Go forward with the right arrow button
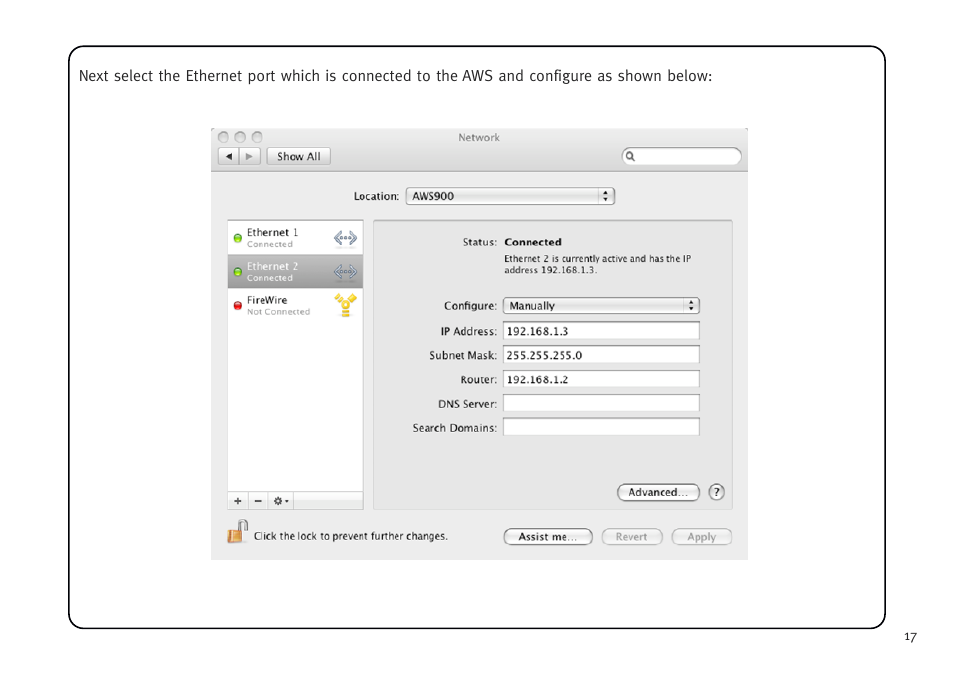Image resolution: width=954 pixels, height=675 pixels. [x=249, y=156]
